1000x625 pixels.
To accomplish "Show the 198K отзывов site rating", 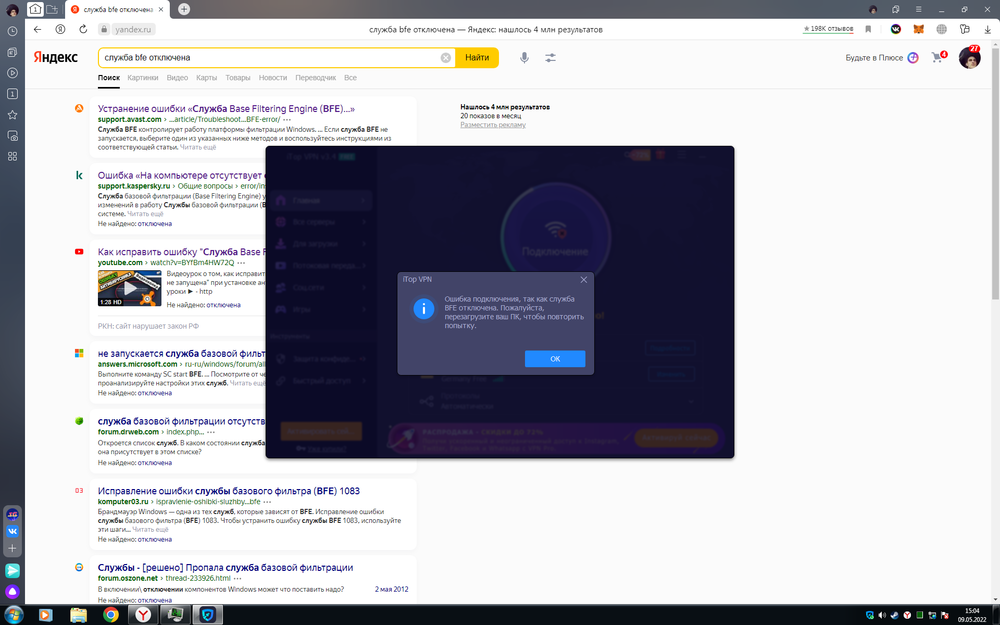I will (828, 29).
